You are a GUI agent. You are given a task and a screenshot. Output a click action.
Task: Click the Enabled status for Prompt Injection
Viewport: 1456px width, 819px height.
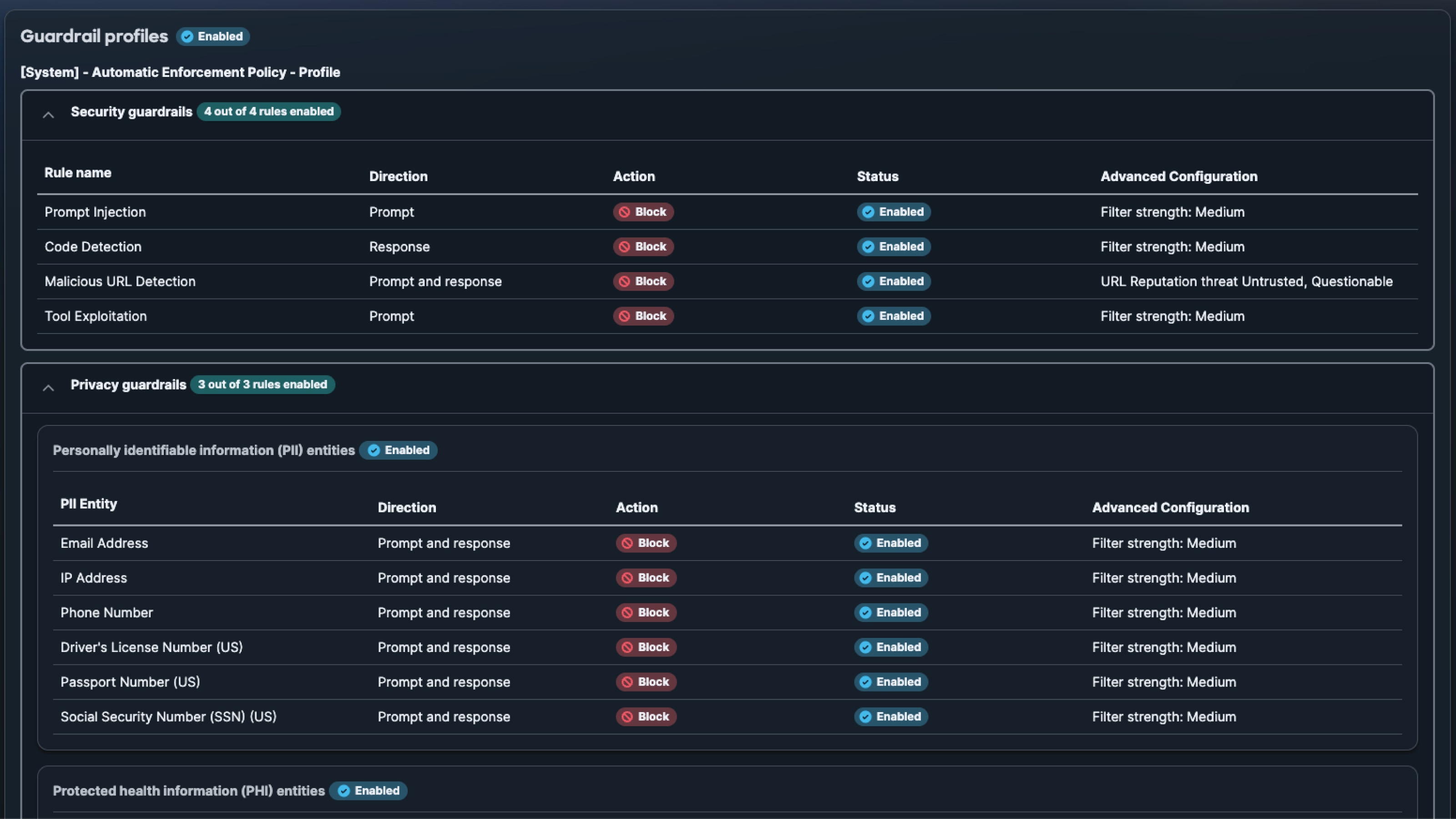coord(894,212)
